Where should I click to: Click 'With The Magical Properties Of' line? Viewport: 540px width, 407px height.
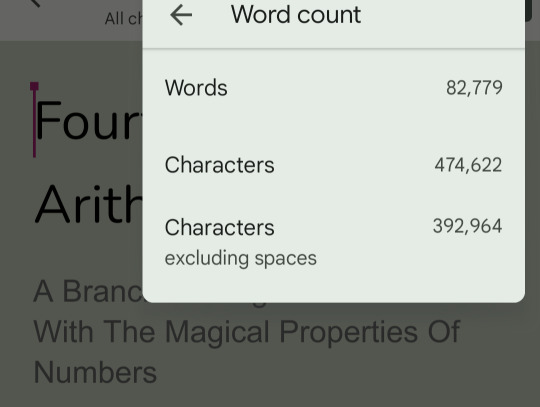[x=247, y=332]
